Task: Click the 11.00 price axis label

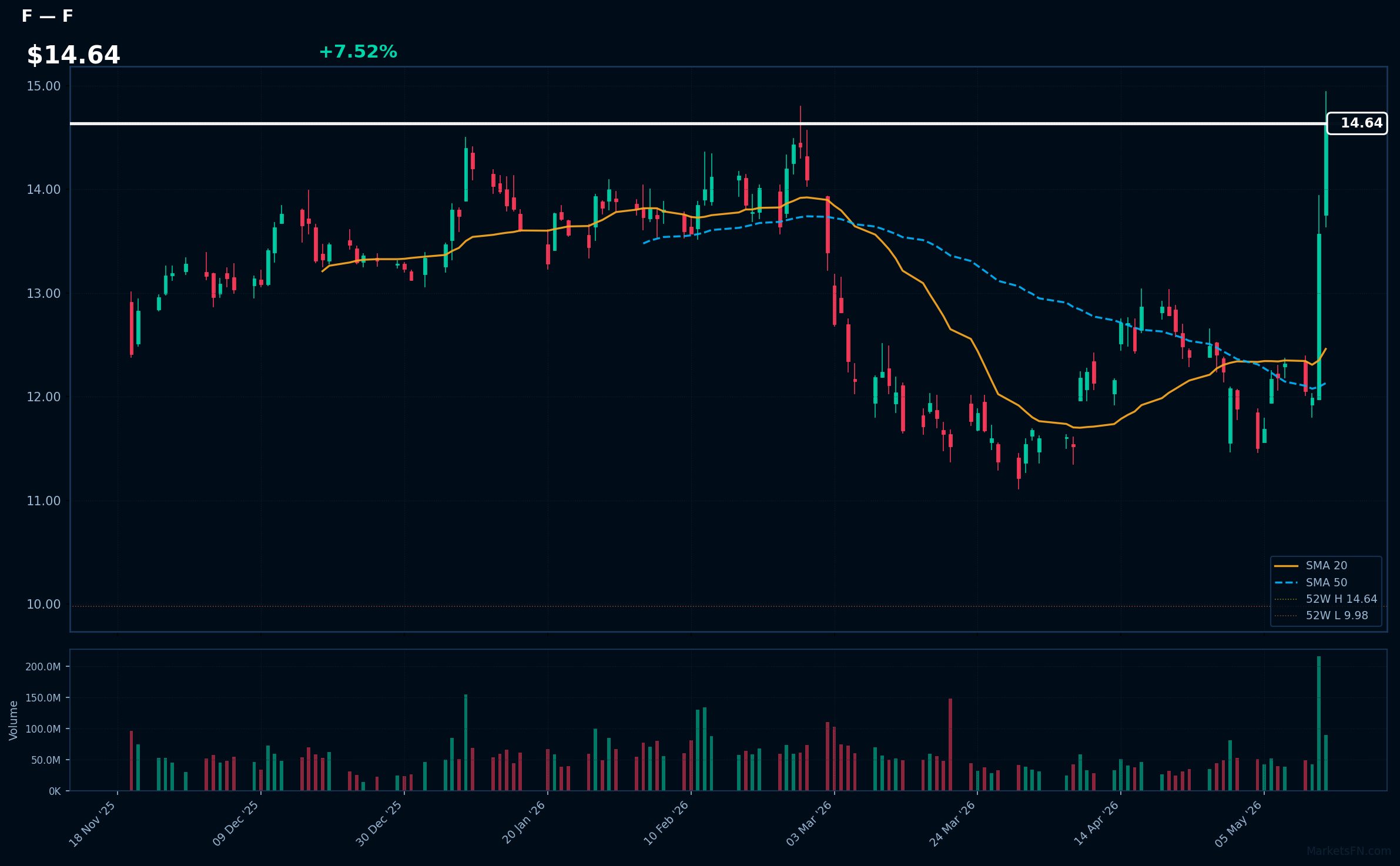Action: click(43, 501)
